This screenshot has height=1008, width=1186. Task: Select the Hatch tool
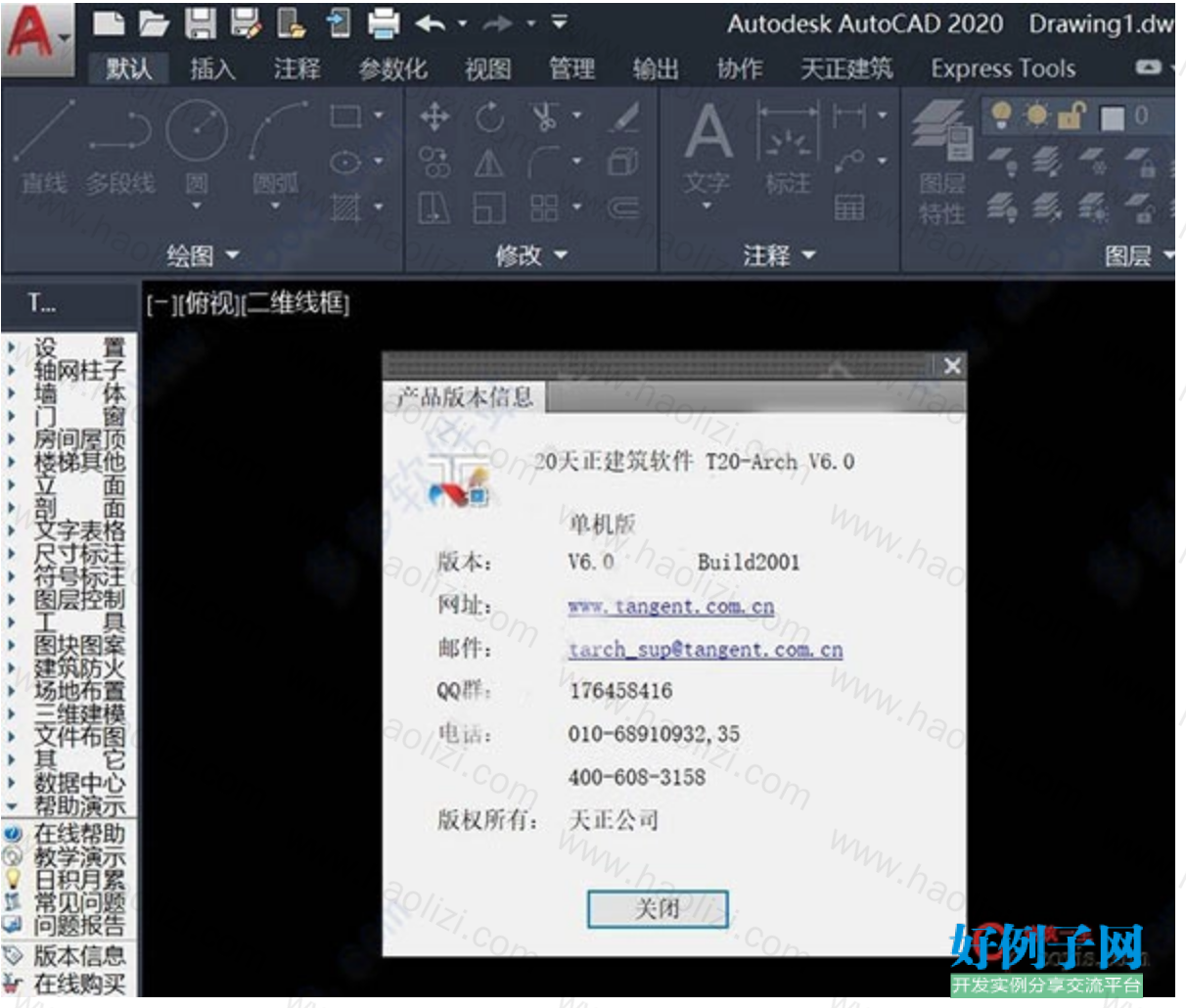[x=345, y=206]
